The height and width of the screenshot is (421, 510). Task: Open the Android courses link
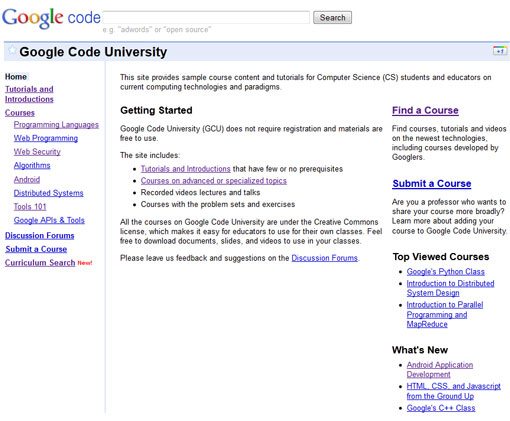[x=27, y=179]
